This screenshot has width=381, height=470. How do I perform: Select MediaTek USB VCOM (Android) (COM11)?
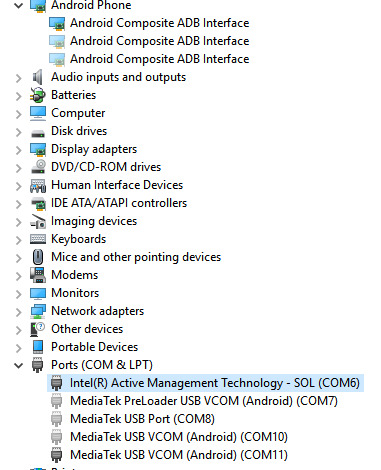pyautogui.click(x=179, y=455)
